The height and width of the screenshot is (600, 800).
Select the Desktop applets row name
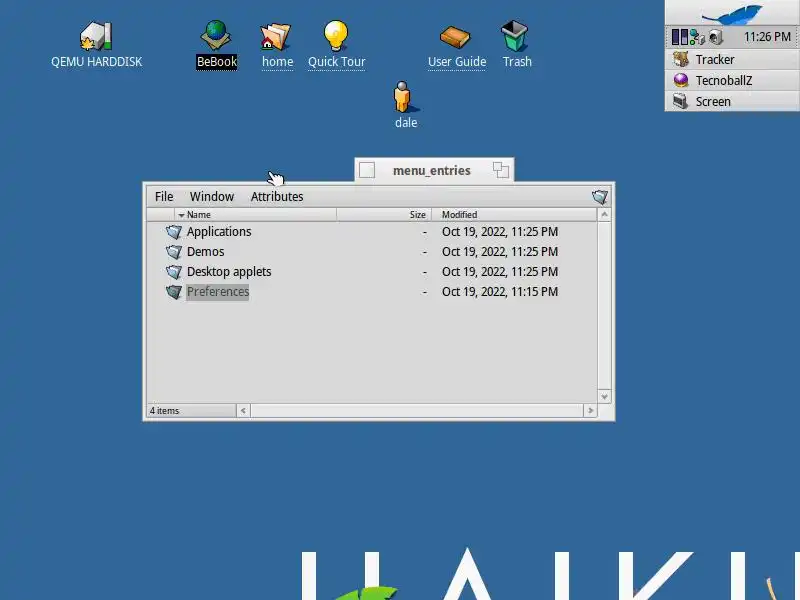pyautogui.click(x=229, y=271)
